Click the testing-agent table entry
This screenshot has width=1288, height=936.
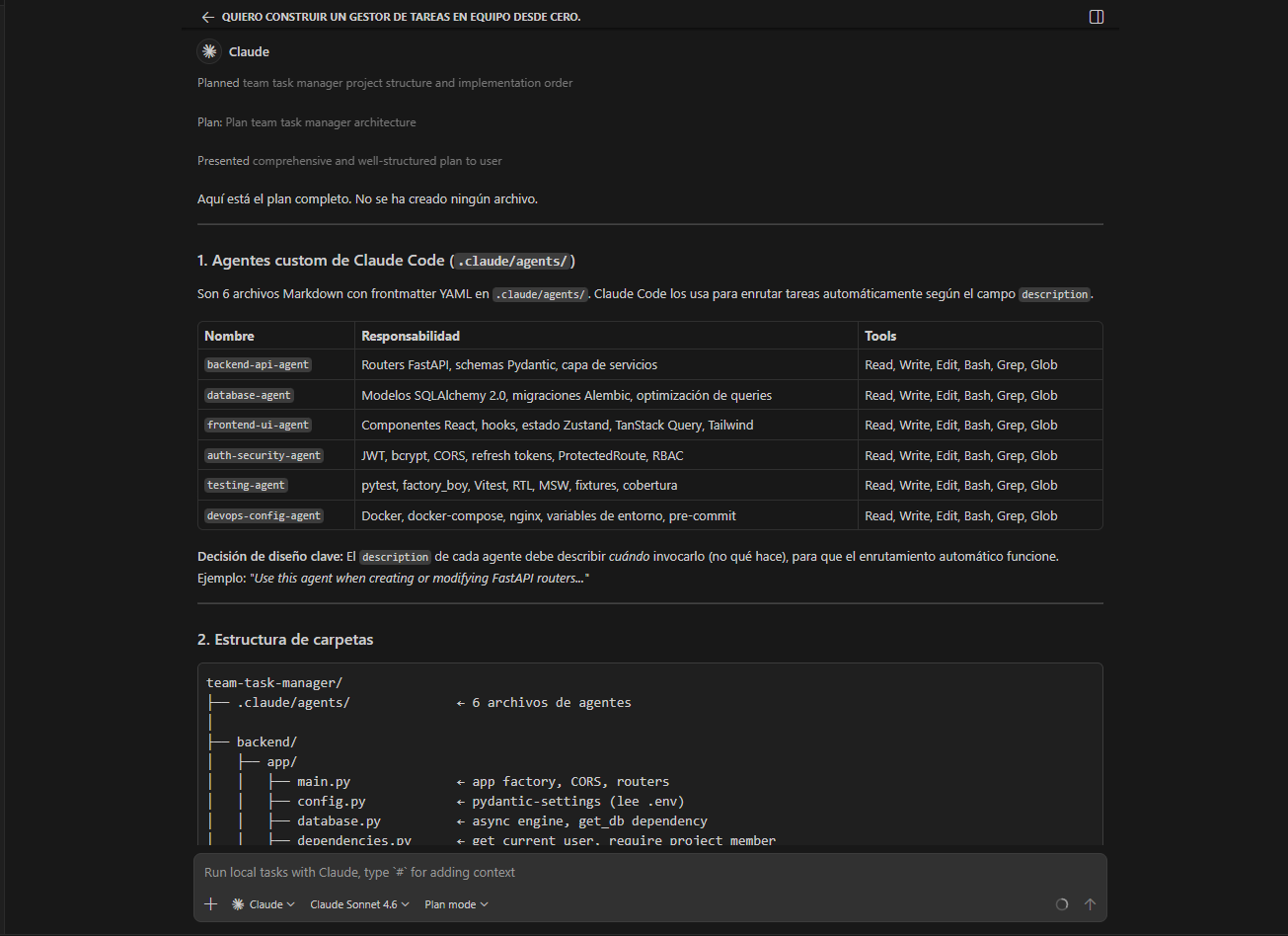(246, 486)
